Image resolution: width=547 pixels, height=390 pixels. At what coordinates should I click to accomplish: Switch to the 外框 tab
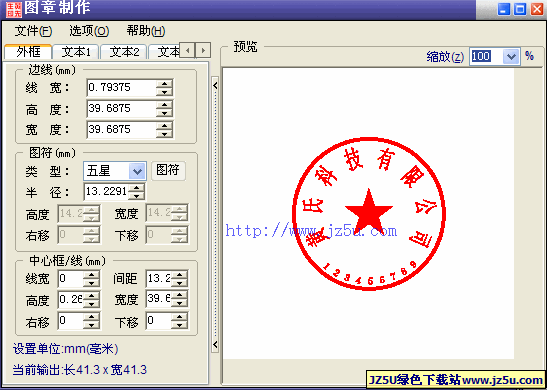click(x=28, y=52)
